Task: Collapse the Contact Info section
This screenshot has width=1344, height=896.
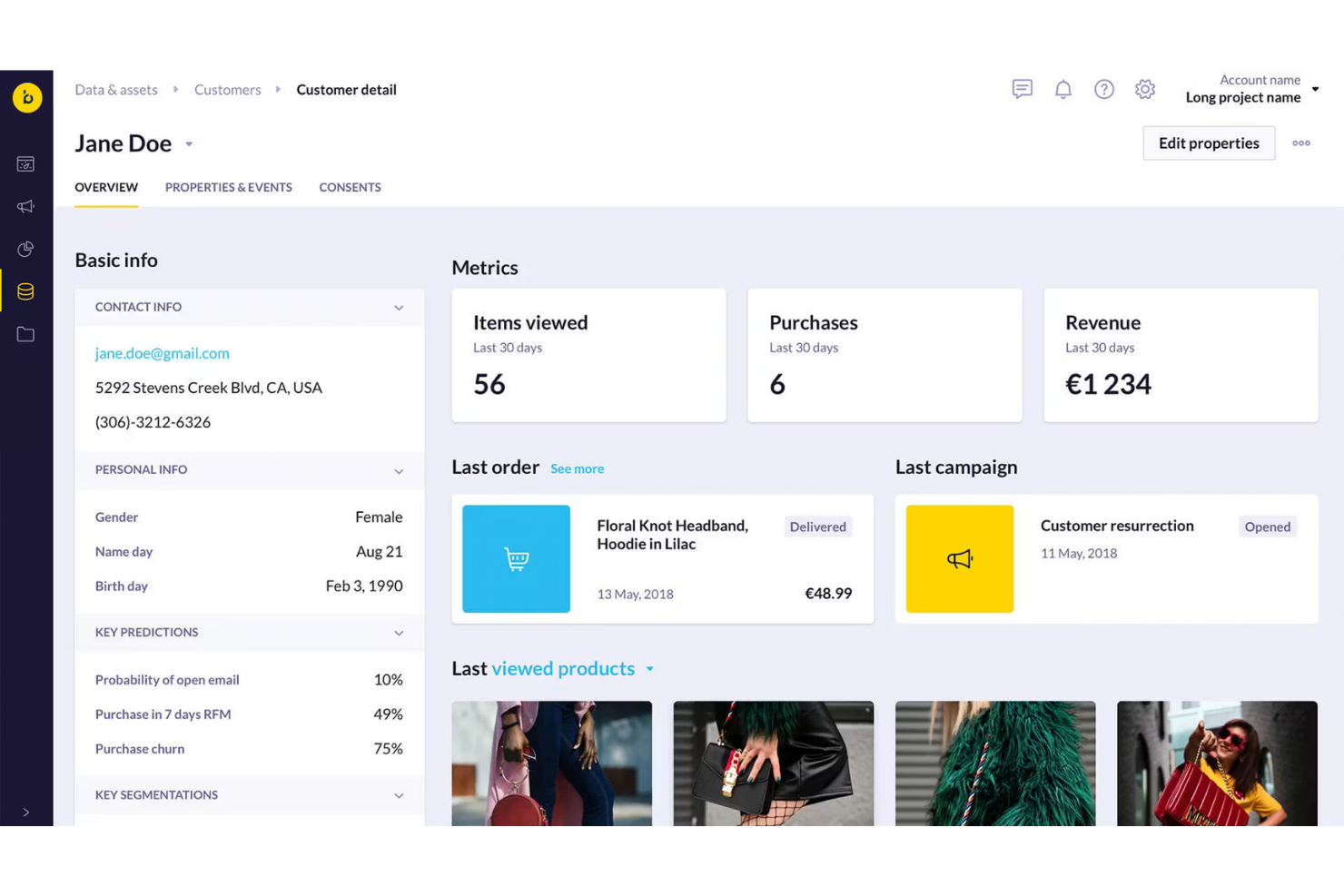Action: click(x=399, y=308)
